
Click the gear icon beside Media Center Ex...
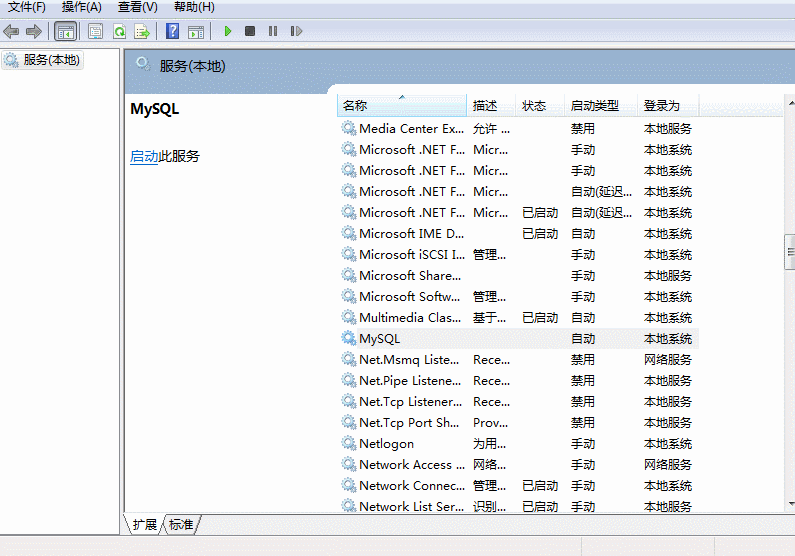click(x=349, y=128)
